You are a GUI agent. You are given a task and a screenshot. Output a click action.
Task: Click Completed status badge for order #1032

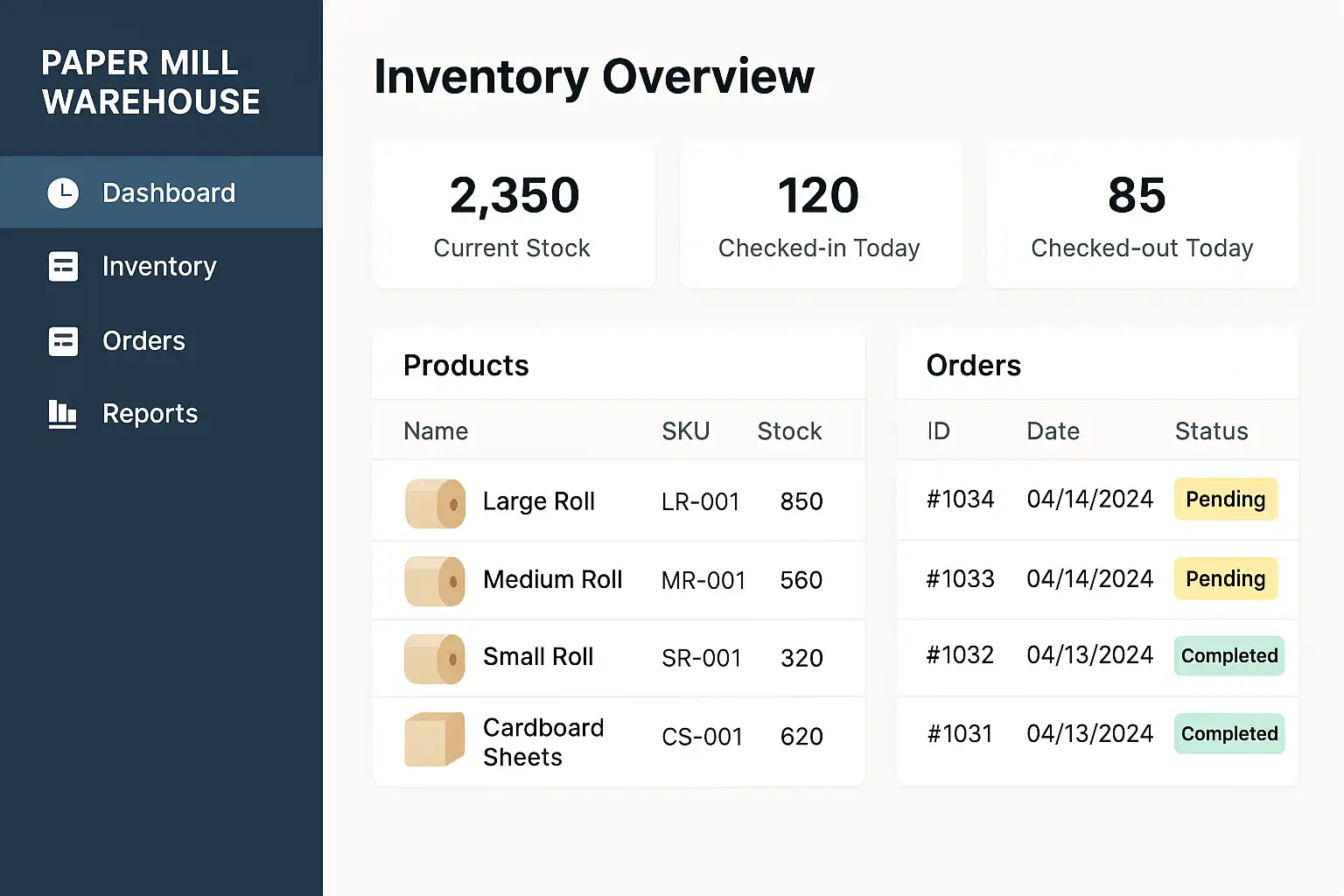(x=1228, y=656)
